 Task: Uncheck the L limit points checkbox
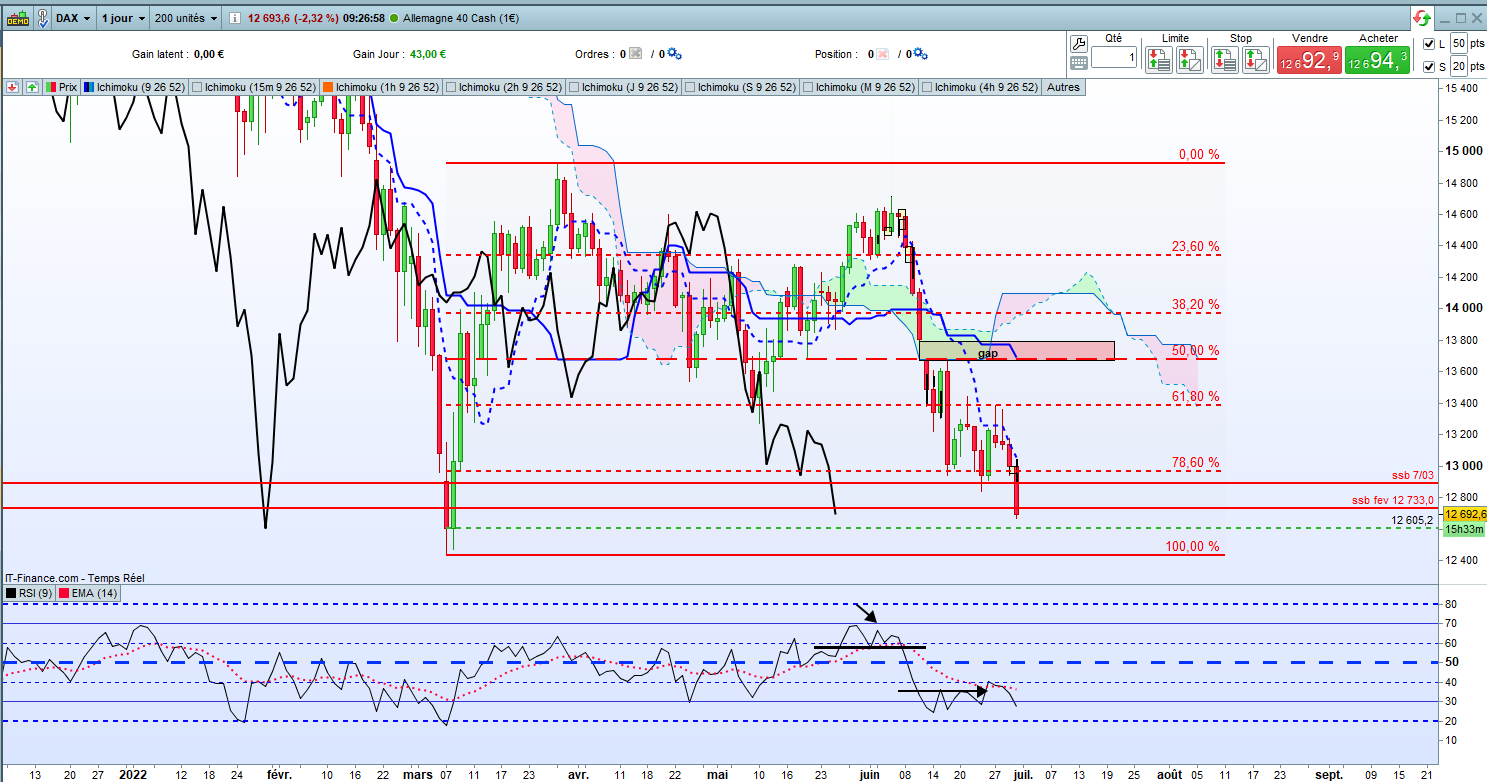coord(1428,44)
